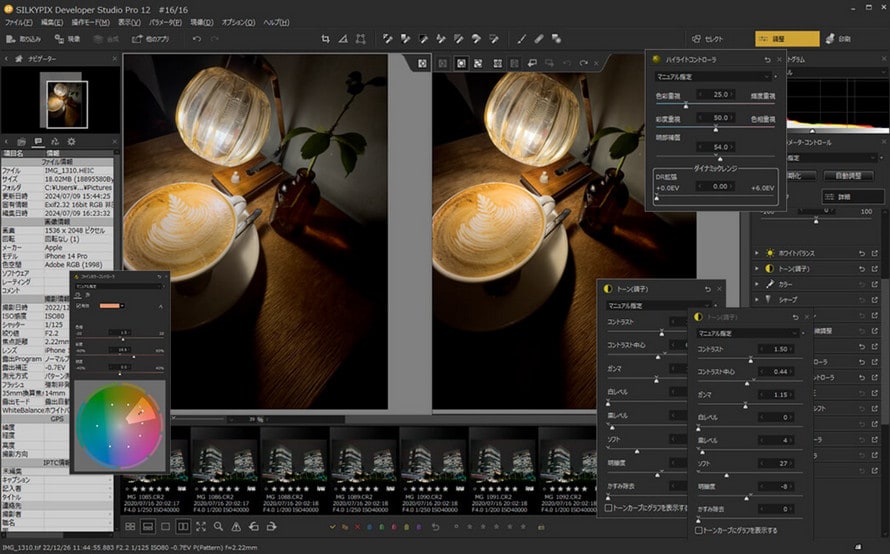Open the マニュアル指定 dropdown in front tone window
890x554 pixels.
coord(749,333)
